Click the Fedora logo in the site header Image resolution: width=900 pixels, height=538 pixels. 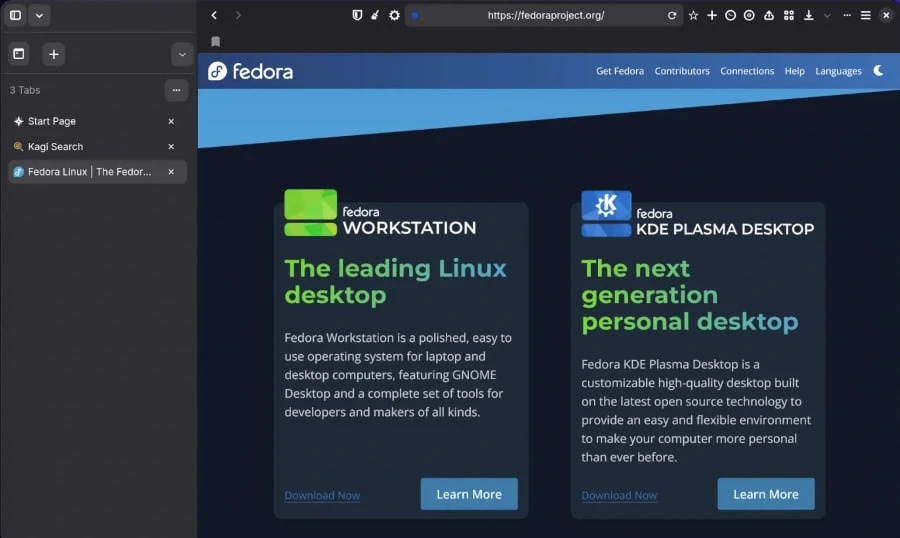(250, 71)
